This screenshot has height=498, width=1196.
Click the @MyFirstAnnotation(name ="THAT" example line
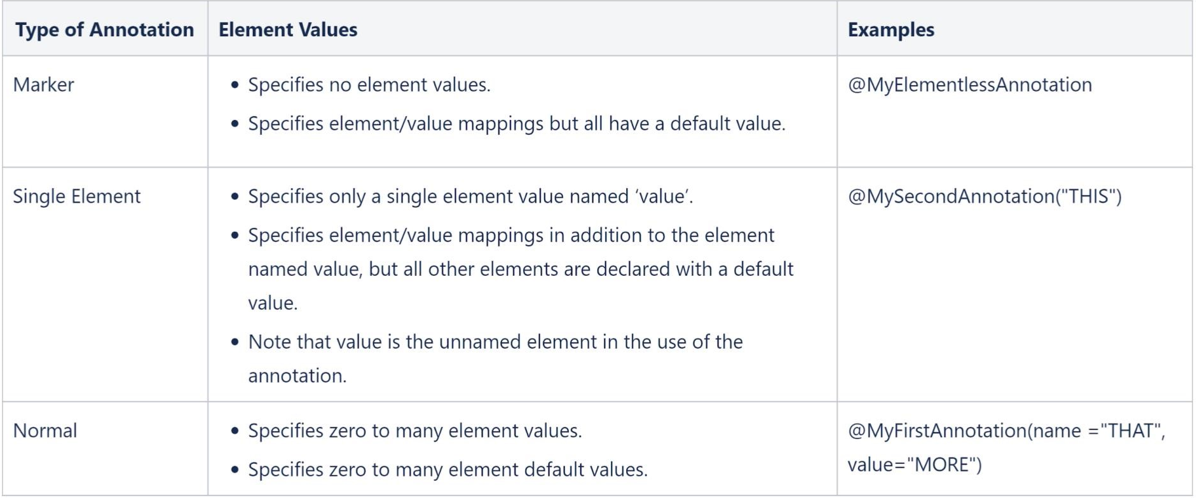pyautogui.click(x=1007, y=431)
